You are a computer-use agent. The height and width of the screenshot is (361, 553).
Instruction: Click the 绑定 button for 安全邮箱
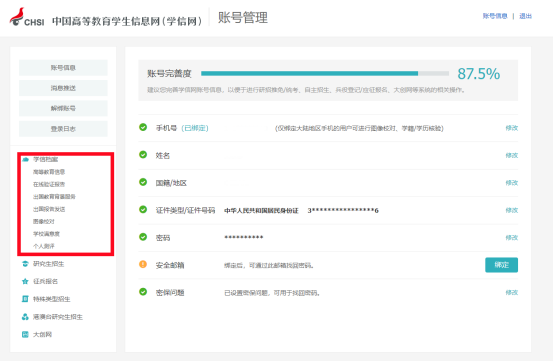[502, 265]
